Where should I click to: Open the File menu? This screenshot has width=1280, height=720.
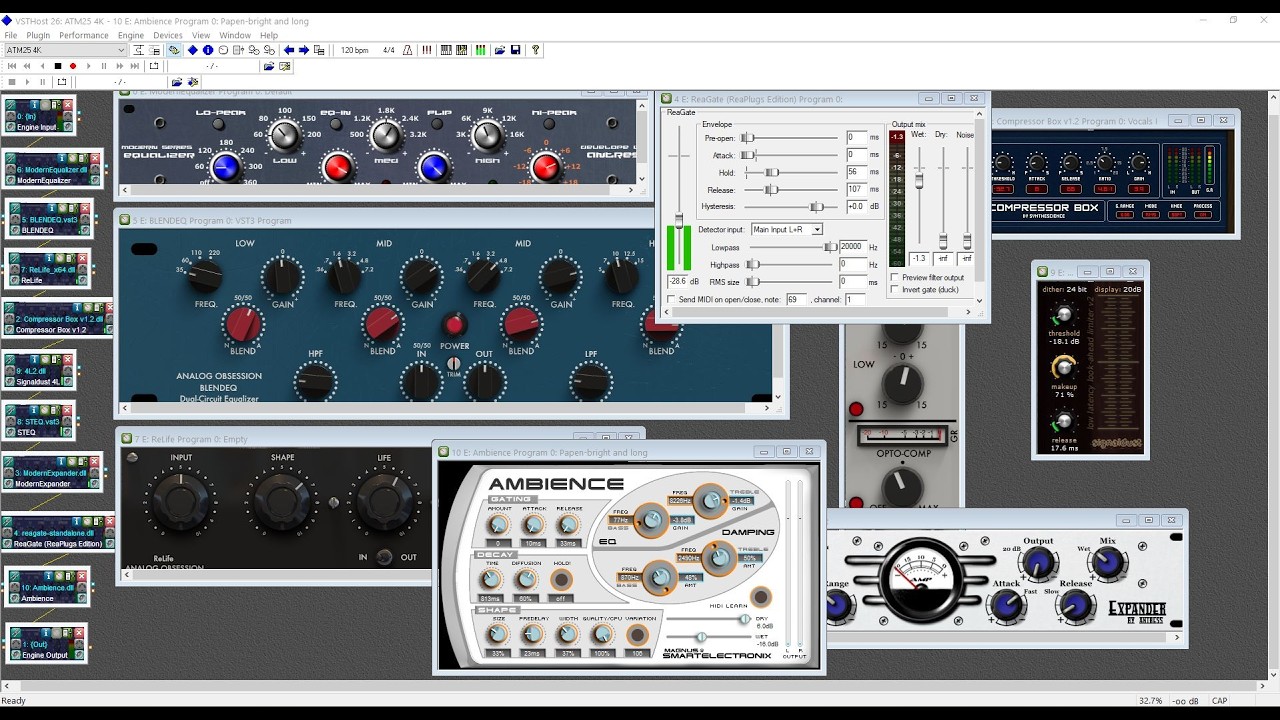click(11, 35)
